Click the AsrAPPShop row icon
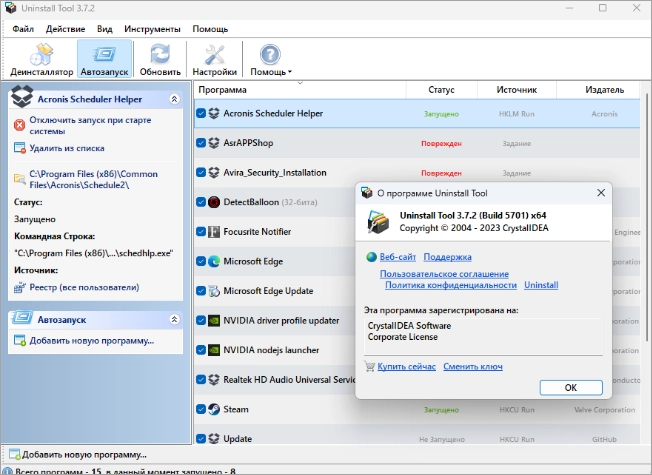 click(x=214, y=143)
